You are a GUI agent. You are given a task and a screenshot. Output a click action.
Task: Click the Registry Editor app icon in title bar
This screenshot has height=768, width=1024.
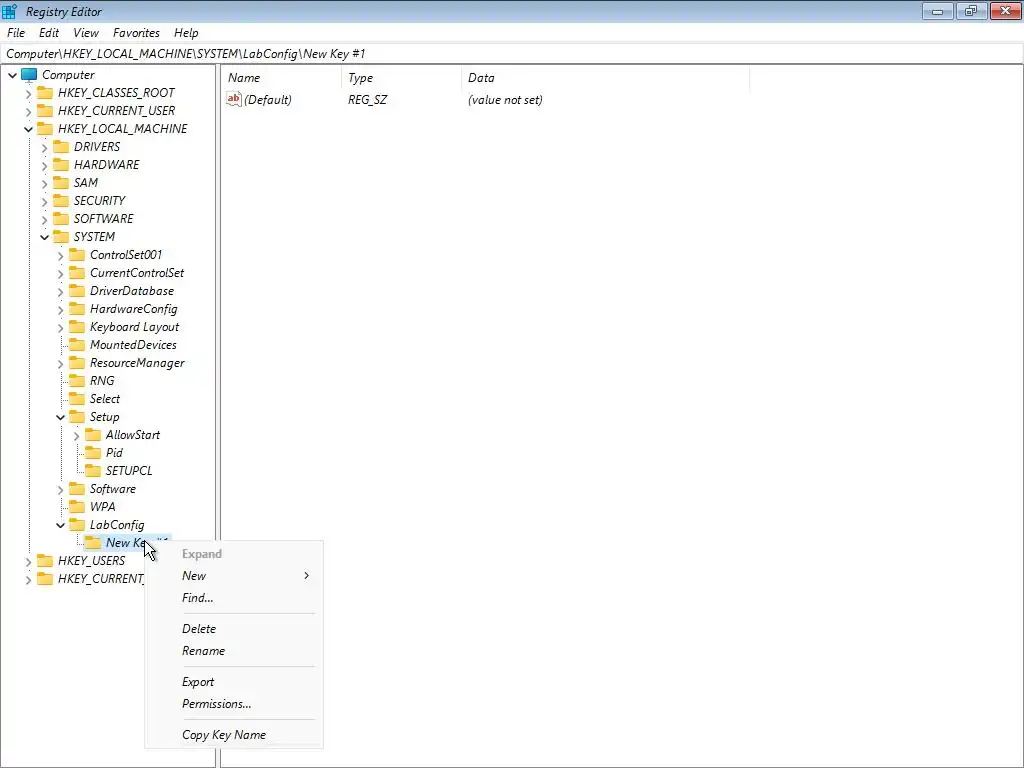(x=9, y=11)
